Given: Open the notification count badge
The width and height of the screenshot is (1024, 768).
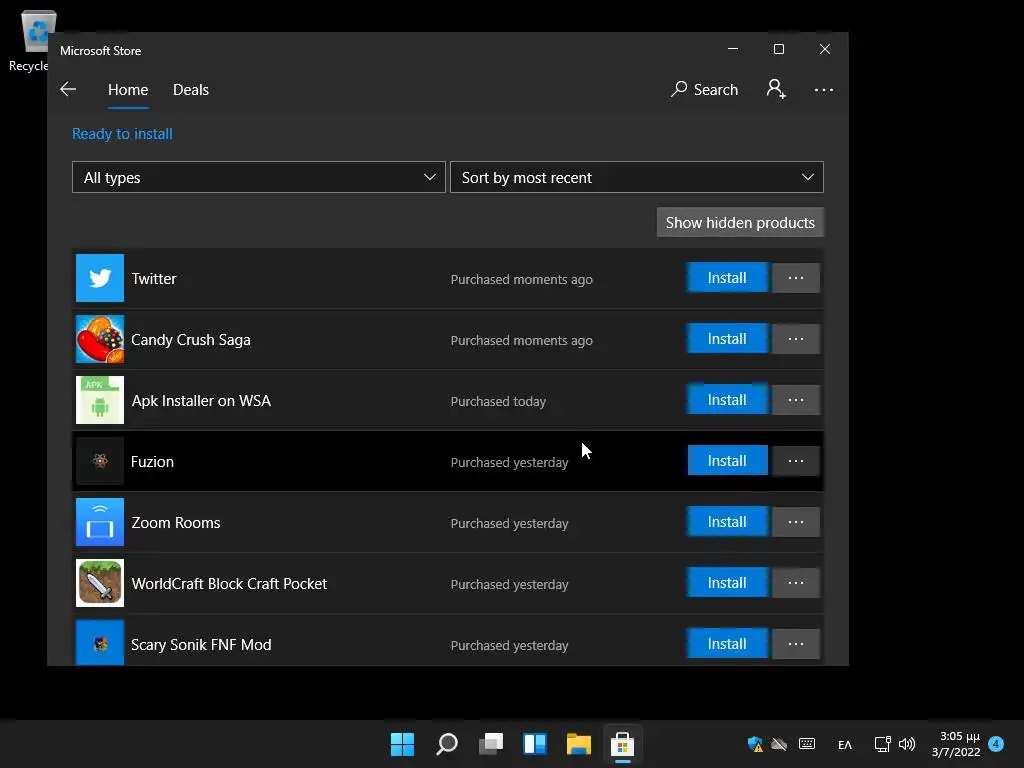Looking at the screenshot, I should point(996,744).
